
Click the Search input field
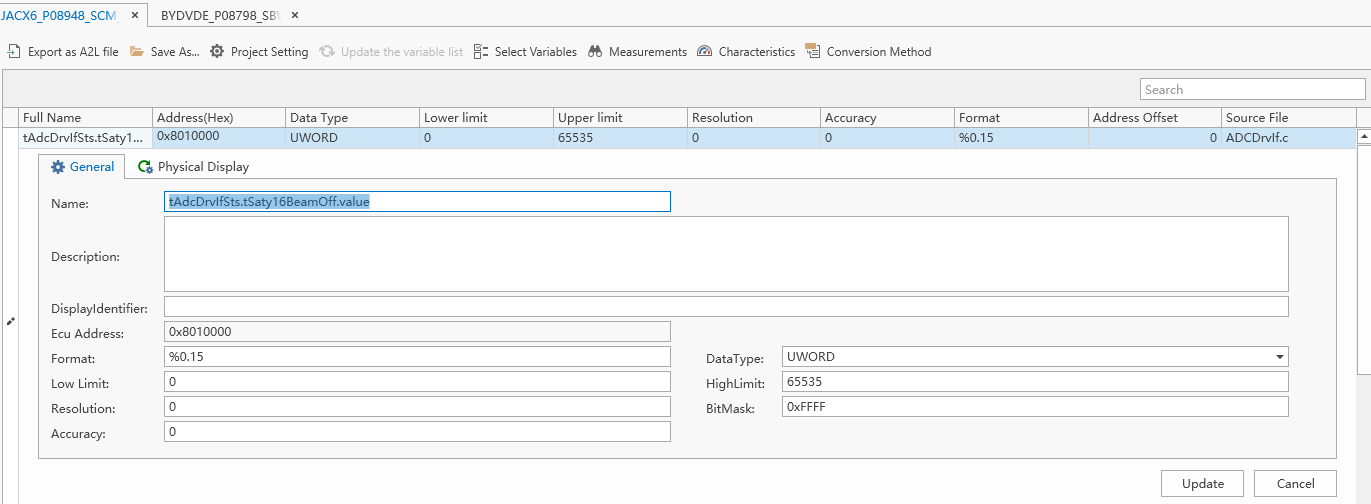1252,89
